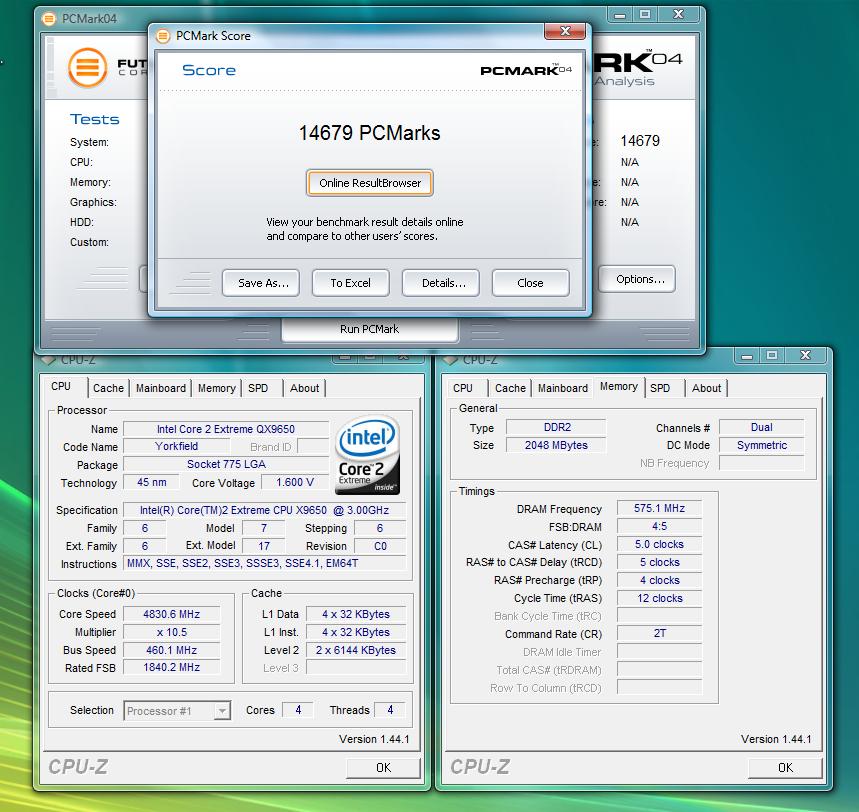Click the Save As... button

(x=261, y=283)
